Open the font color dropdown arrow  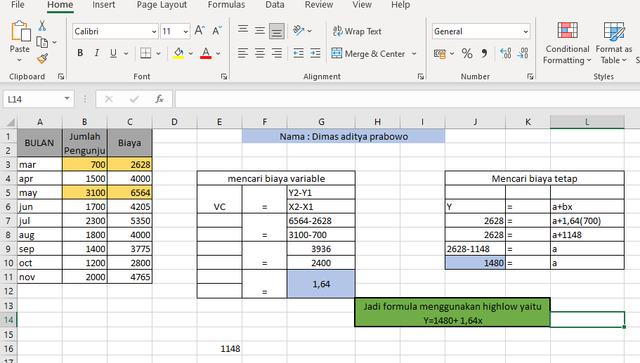(218, 53)
